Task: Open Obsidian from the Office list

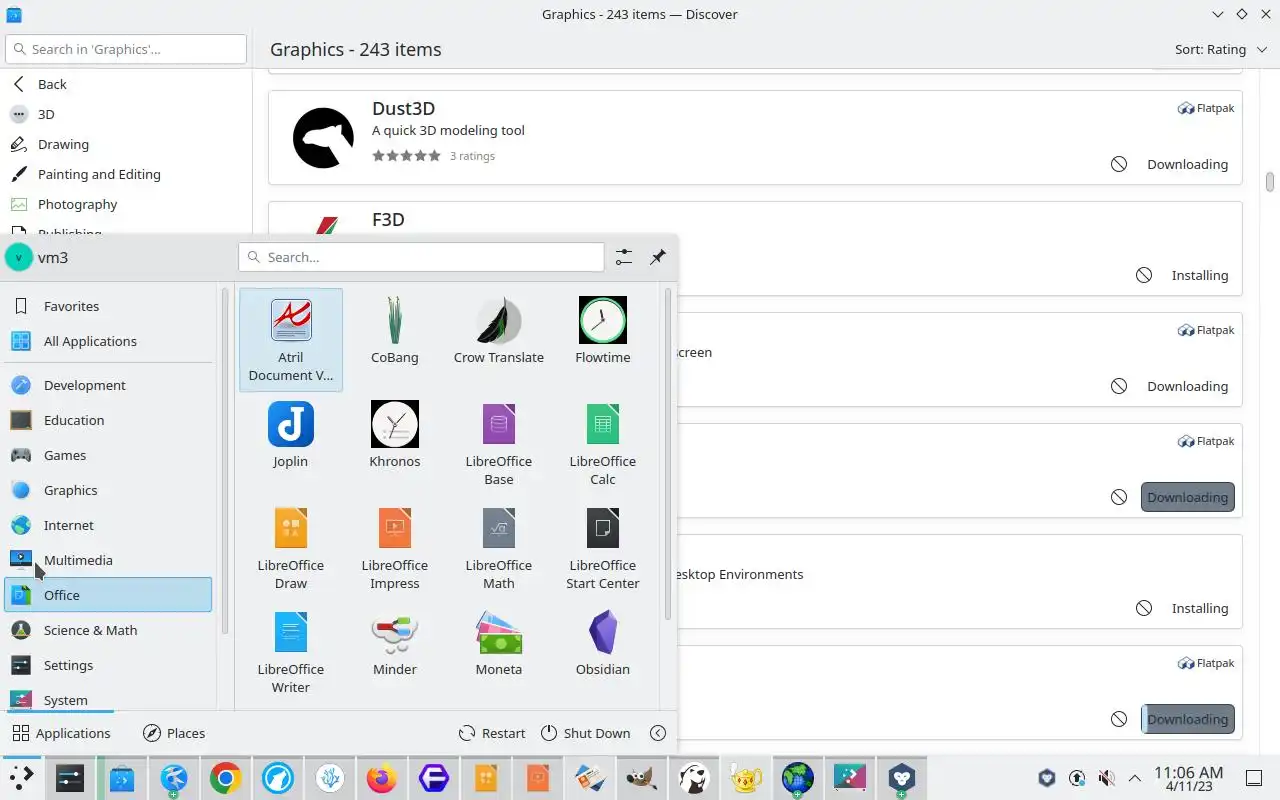Action: pyautogui.click(x=603, y=652)
